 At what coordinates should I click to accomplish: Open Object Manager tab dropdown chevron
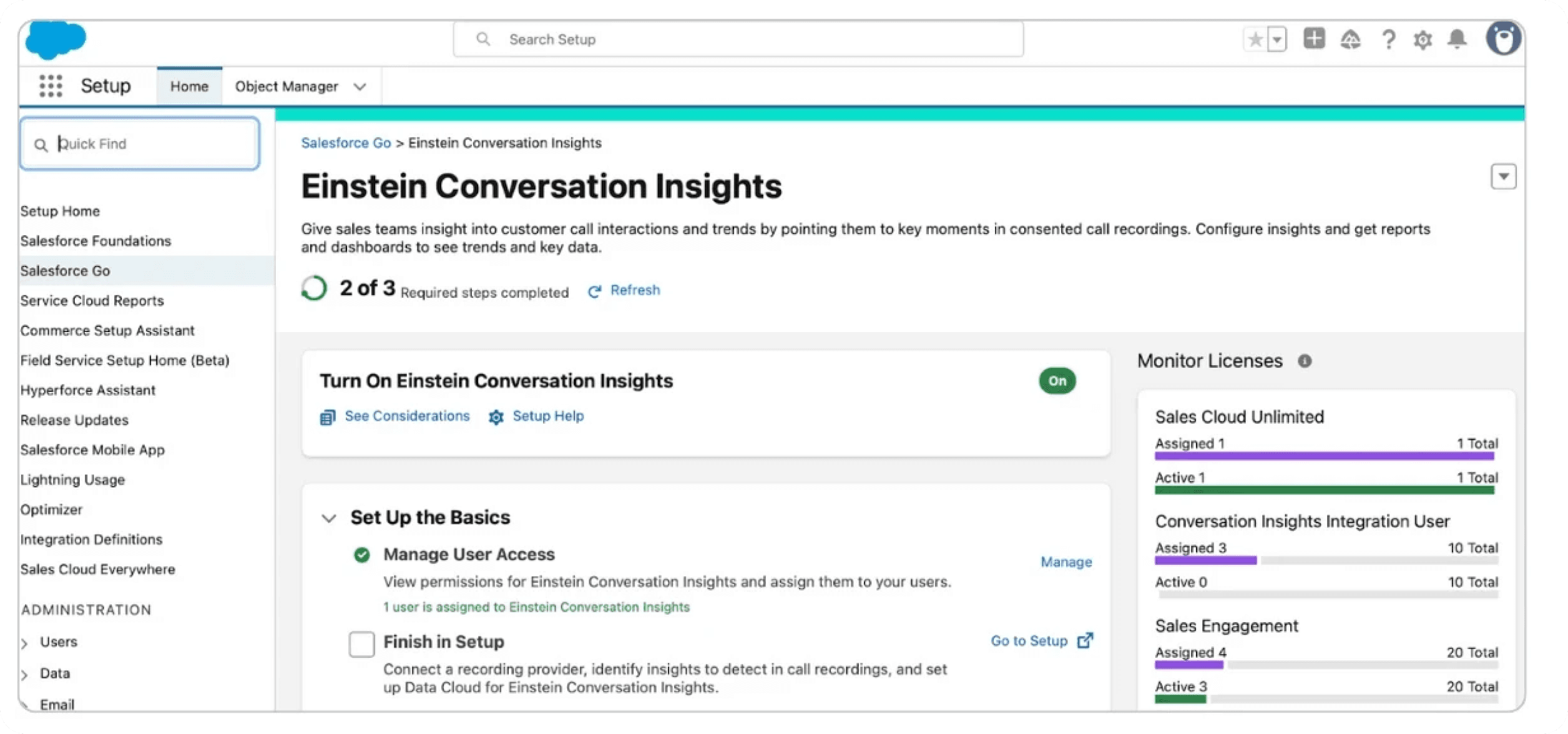(360, 87)
